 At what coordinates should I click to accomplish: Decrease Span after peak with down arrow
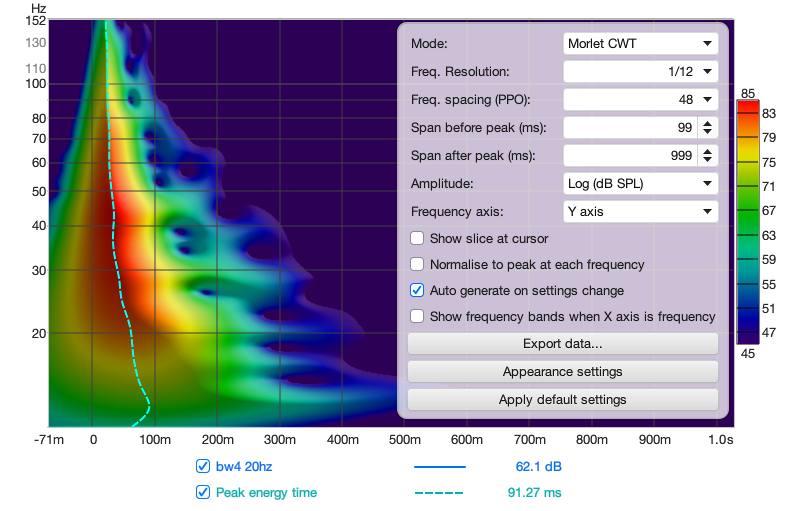click(x=707, y=160)
